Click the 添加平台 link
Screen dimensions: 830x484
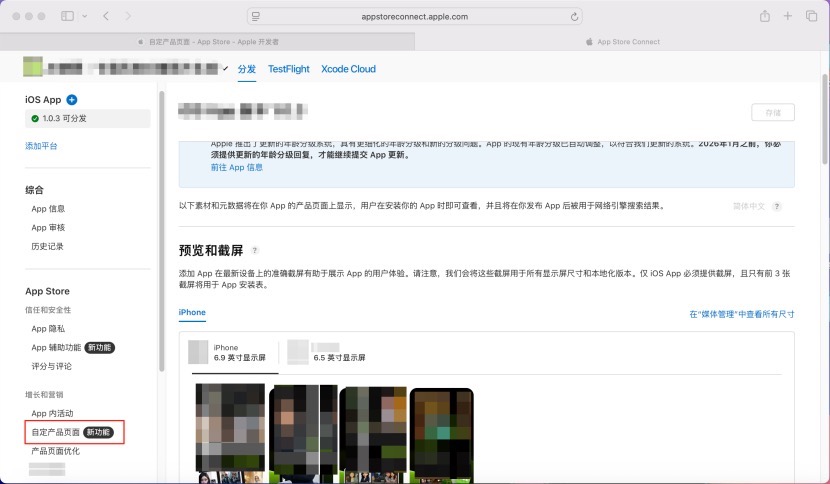point(41,146)
